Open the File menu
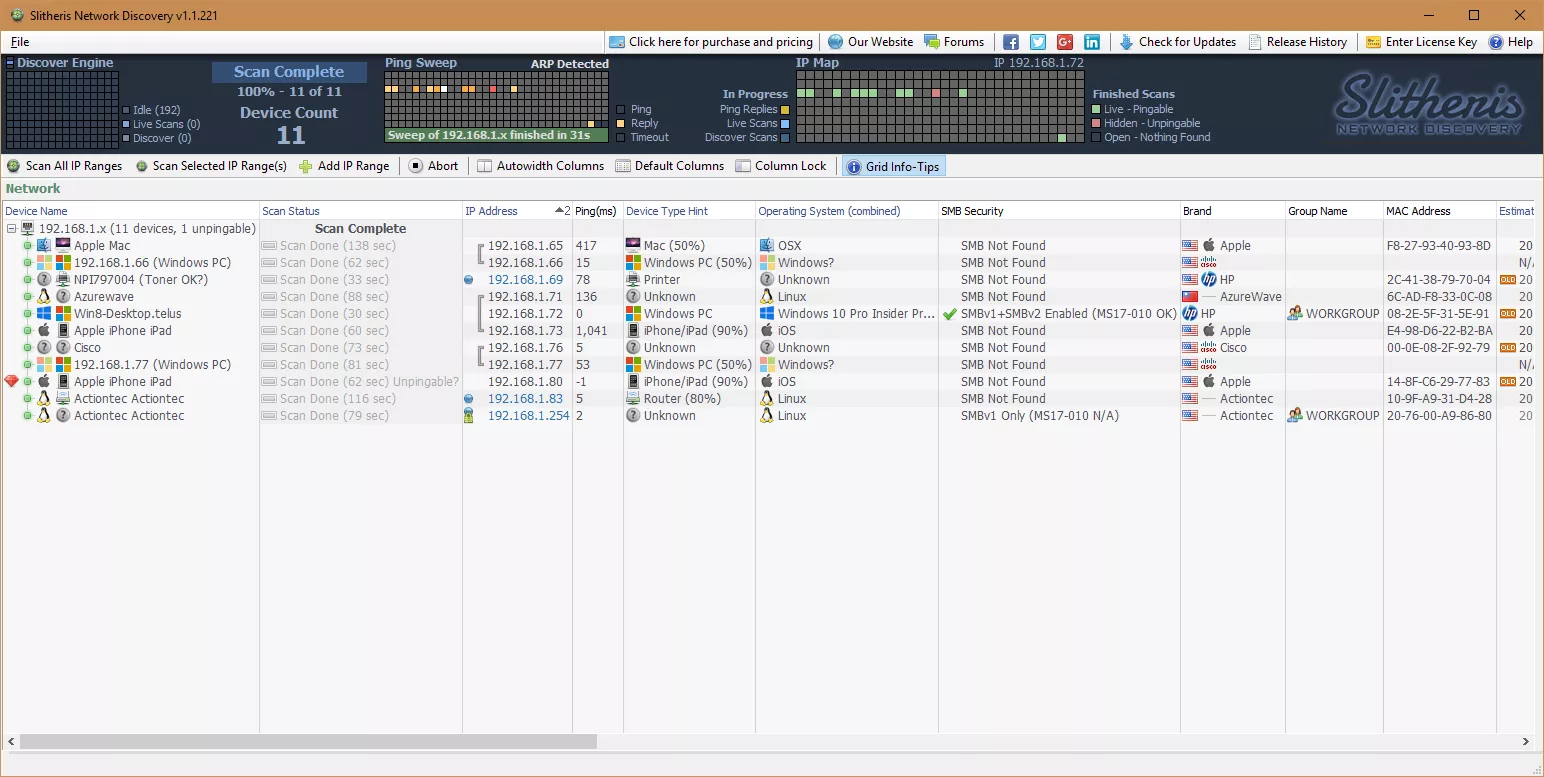This screenshot has height=777, width=1544. click(x=20, y=42)
